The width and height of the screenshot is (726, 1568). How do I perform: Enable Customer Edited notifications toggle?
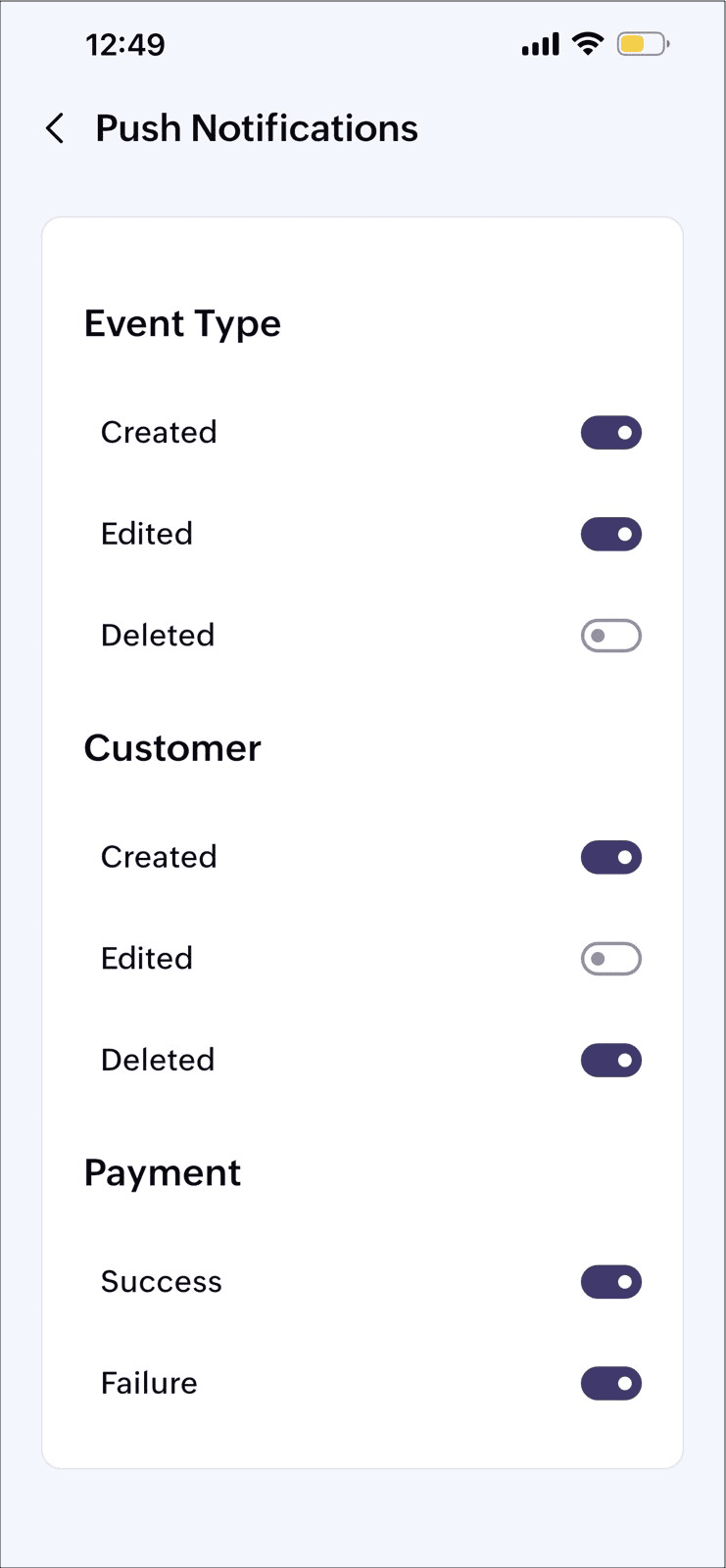click(x=611, y=959)
